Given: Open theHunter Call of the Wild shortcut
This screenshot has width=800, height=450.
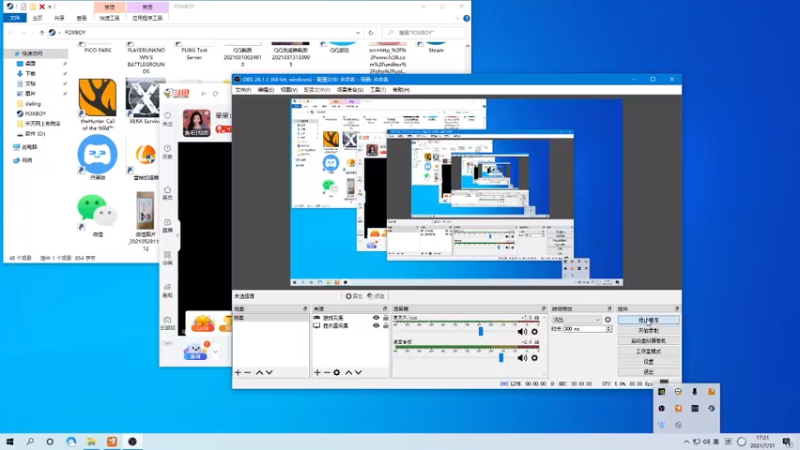Looking at the screenshot, I should tap(97, 105).
